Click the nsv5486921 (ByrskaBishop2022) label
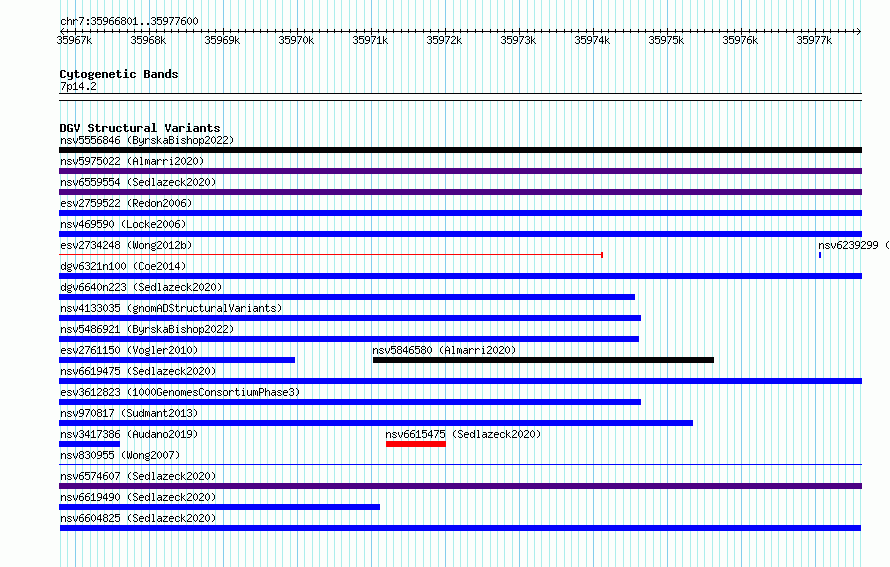The width and height of the screenshot is (890, 567). click(147, 329)
